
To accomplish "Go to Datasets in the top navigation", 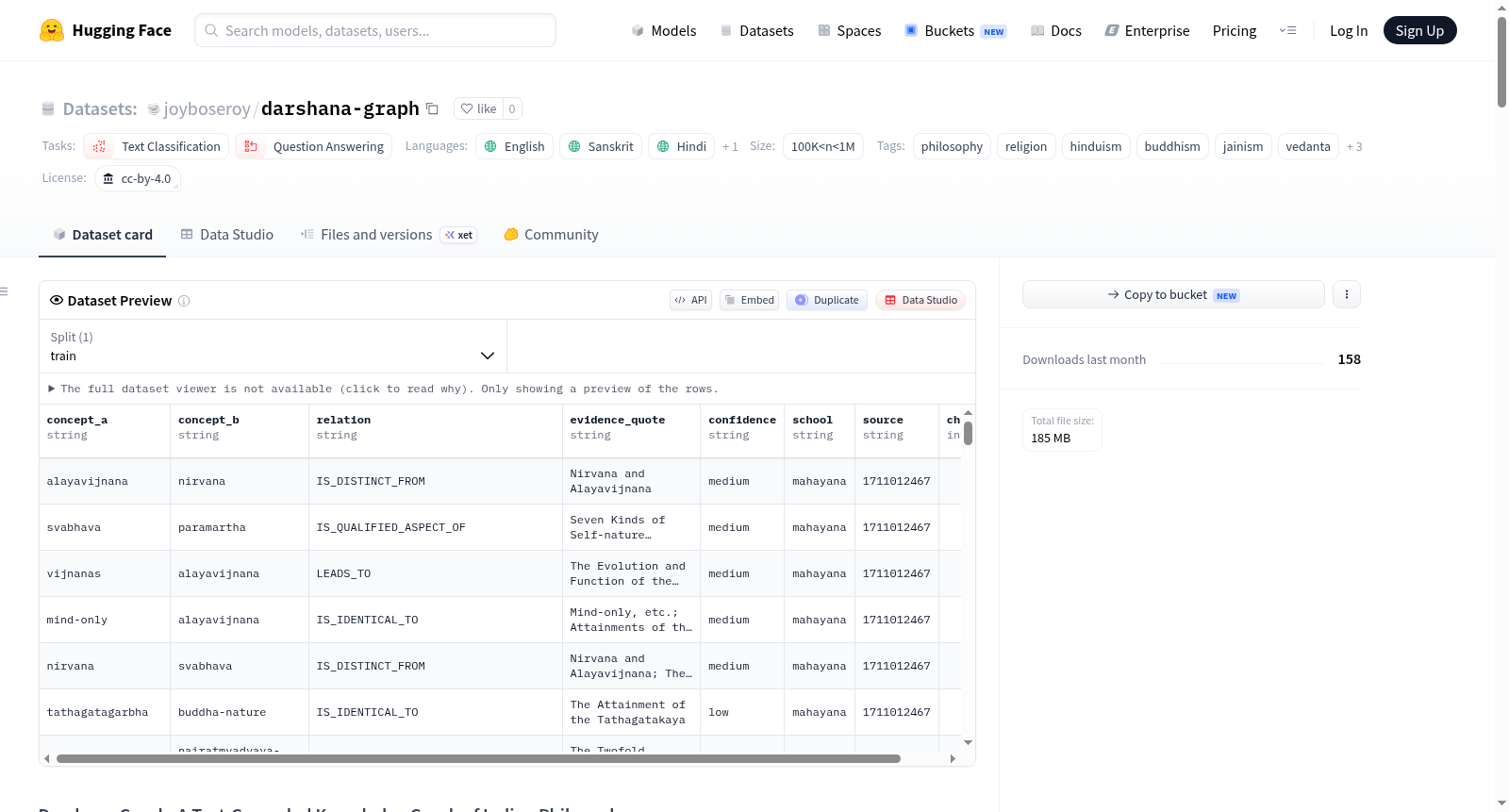I will coord(756,30).
